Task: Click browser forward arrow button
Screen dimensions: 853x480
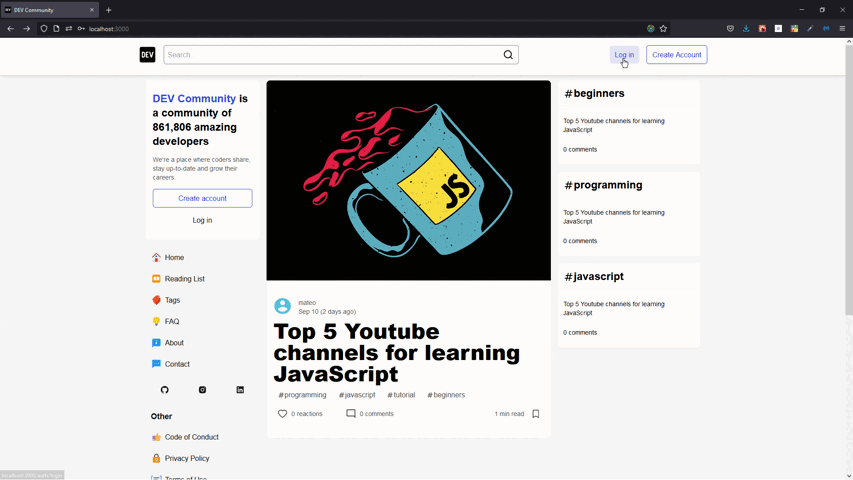Action: click(x=27, y=29)
